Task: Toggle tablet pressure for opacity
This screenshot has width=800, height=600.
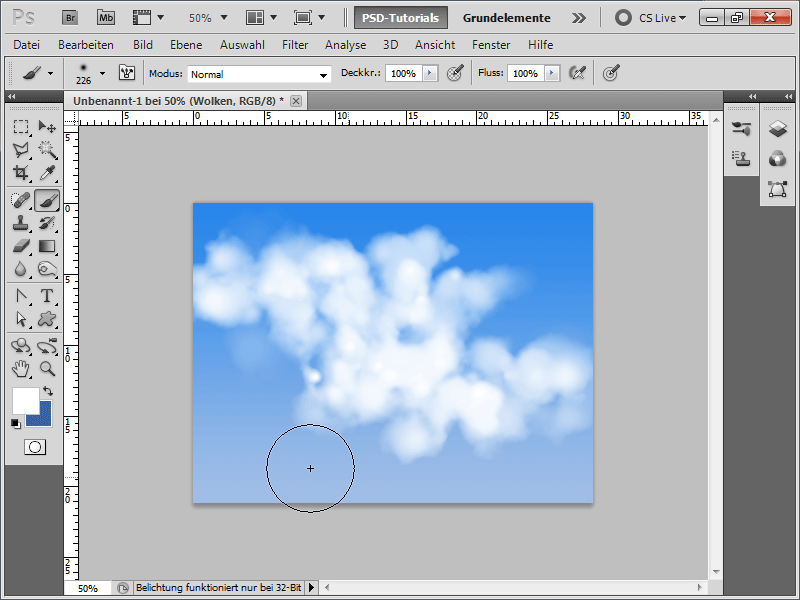Action: [455, 73]
